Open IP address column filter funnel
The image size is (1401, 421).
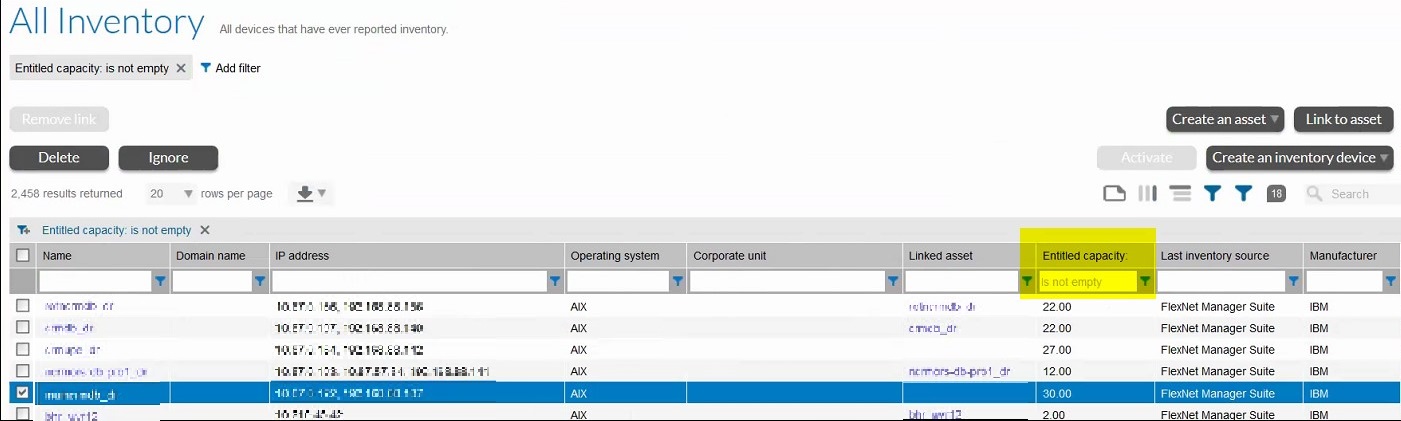click(555, 282)
